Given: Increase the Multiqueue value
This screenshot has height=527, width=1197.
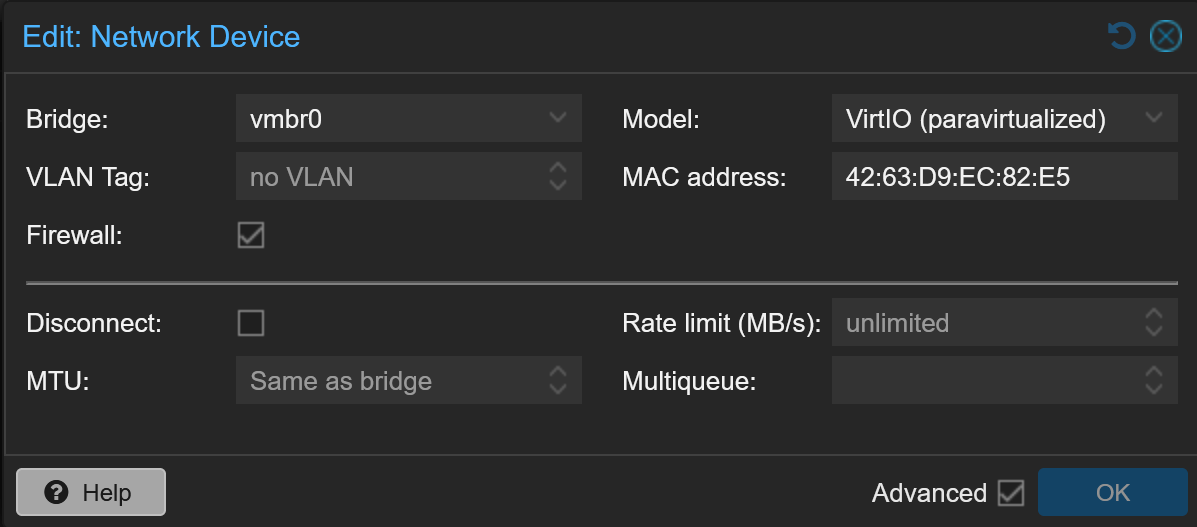Looking at the screenshot, I should 1154,372.
